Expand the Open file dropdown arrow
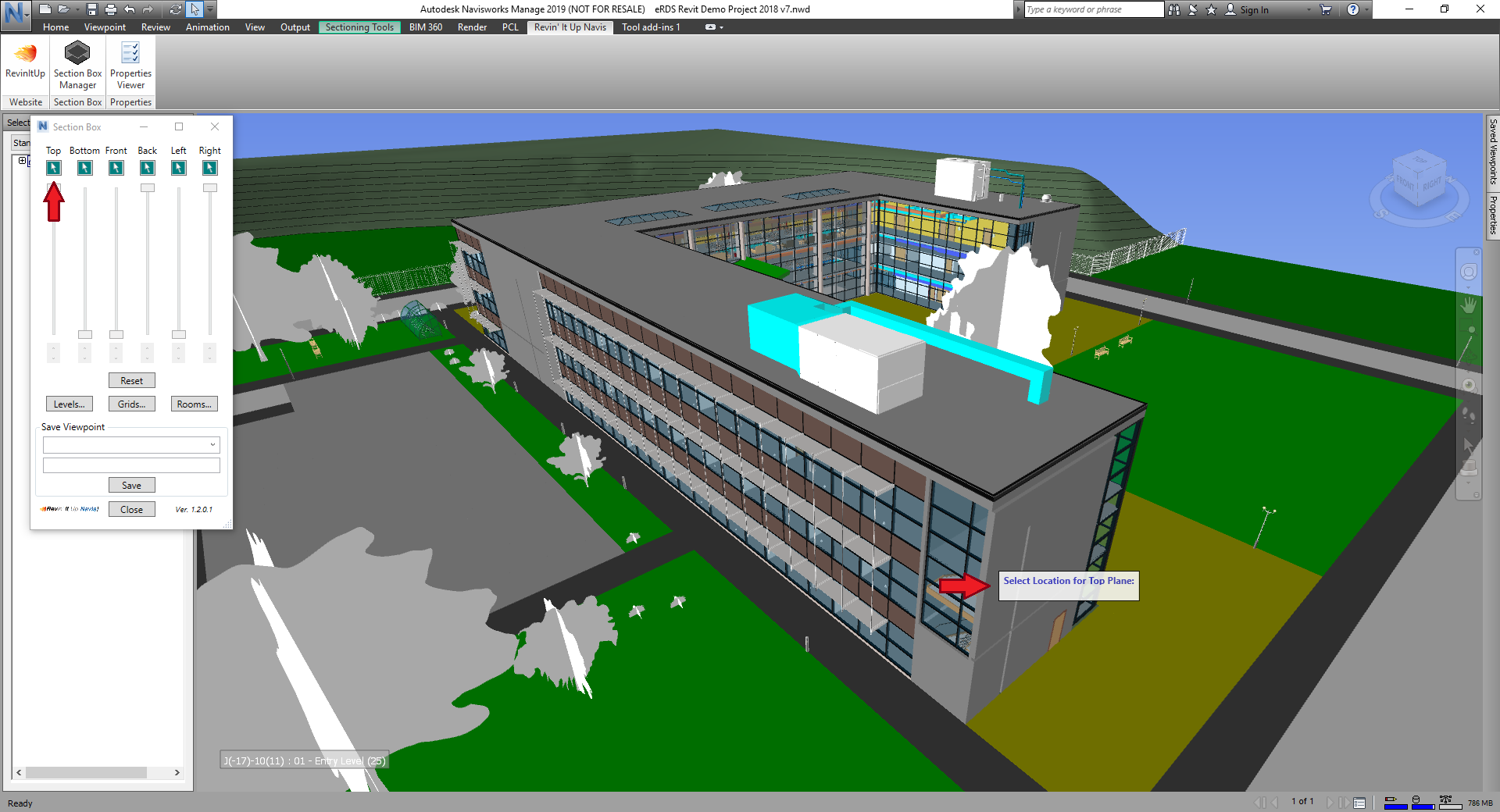The width and height of the screenshot is (1500, 812). [x=77, y=9]
